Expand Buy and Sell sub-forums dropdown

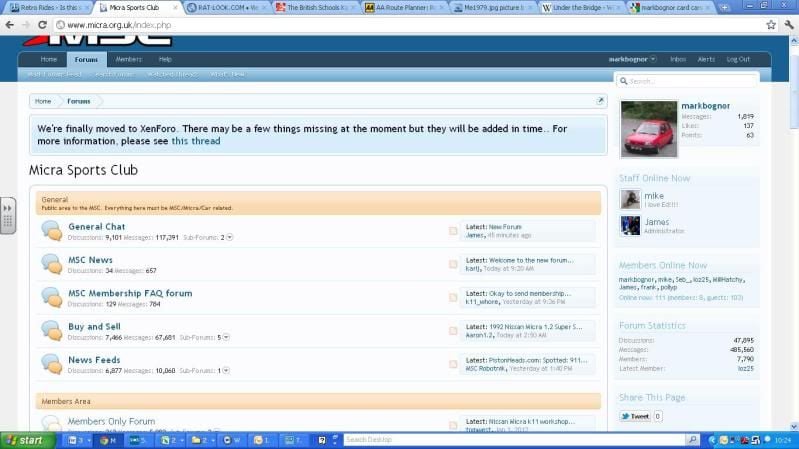click(x=226, y=337)
